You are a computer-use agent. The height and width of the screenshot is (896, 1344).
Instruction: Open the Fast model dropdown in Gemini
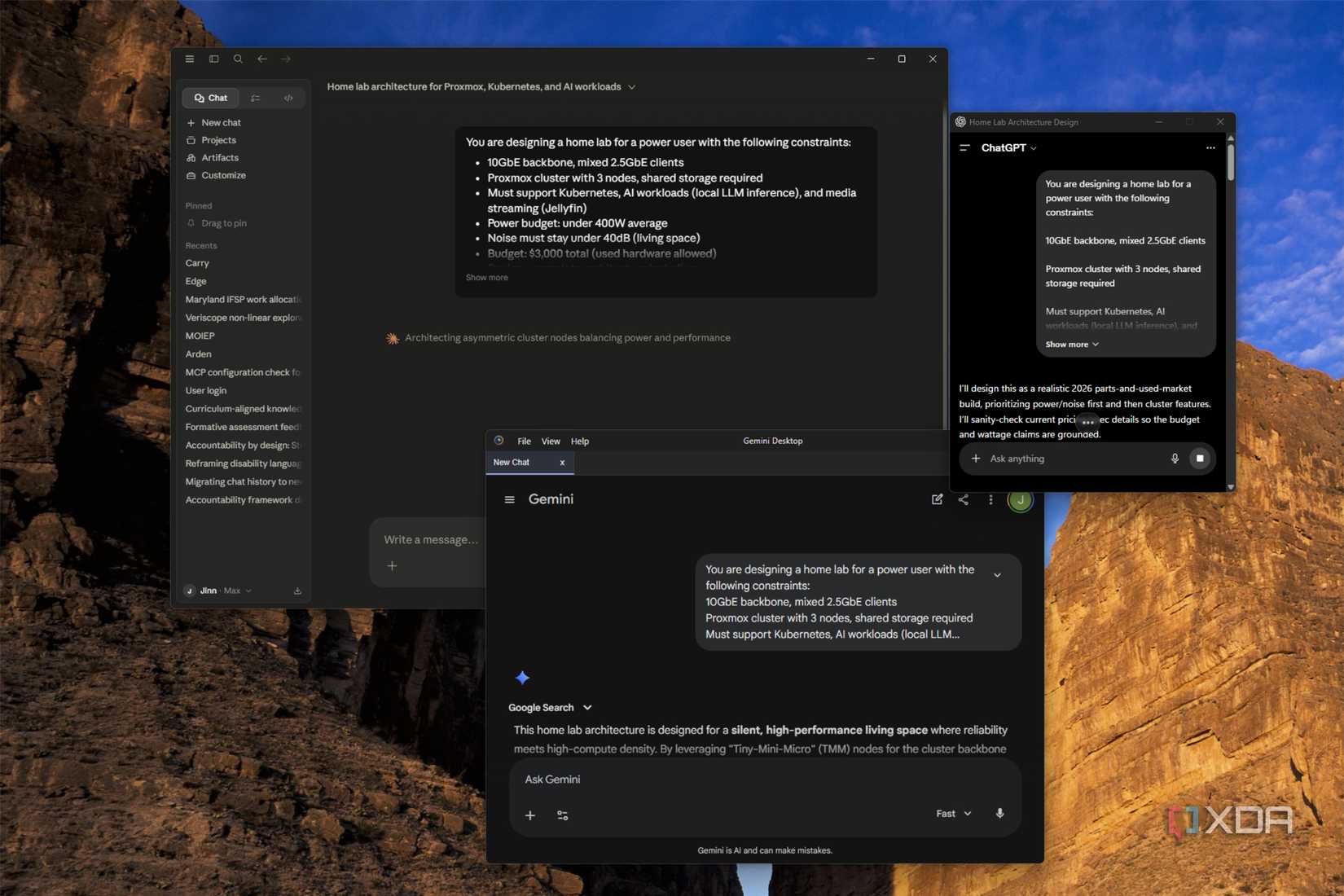pyautogui.click(x=954, y=814)
